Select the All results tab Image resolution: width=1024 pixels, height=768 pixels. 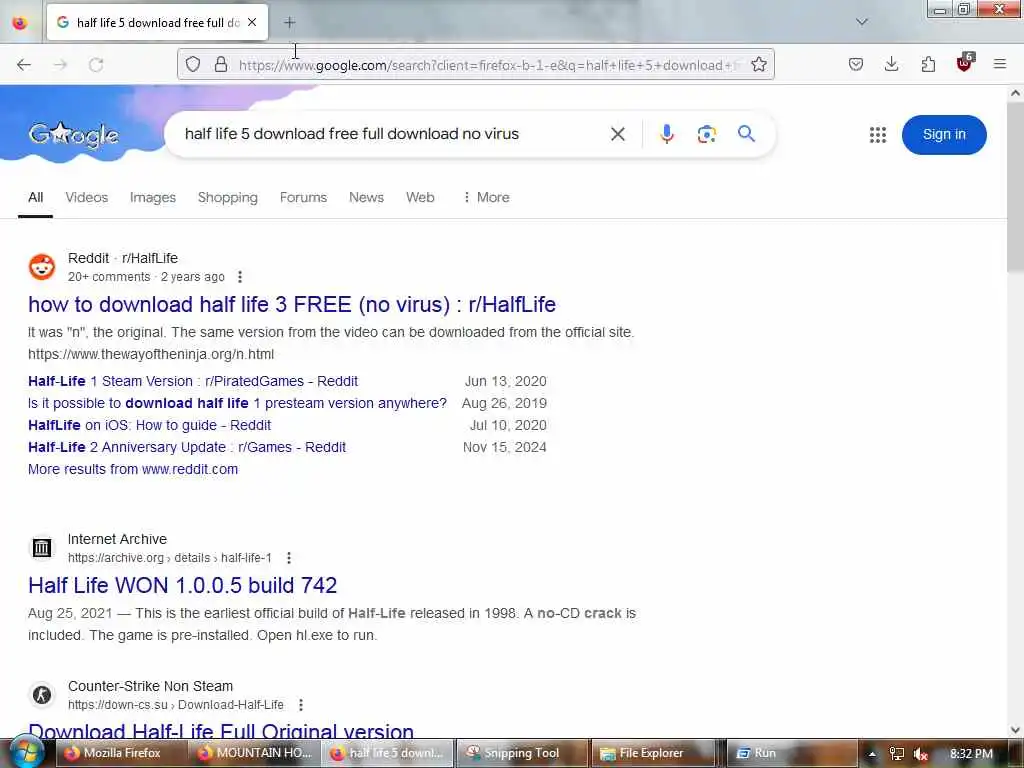click(35, 197)
